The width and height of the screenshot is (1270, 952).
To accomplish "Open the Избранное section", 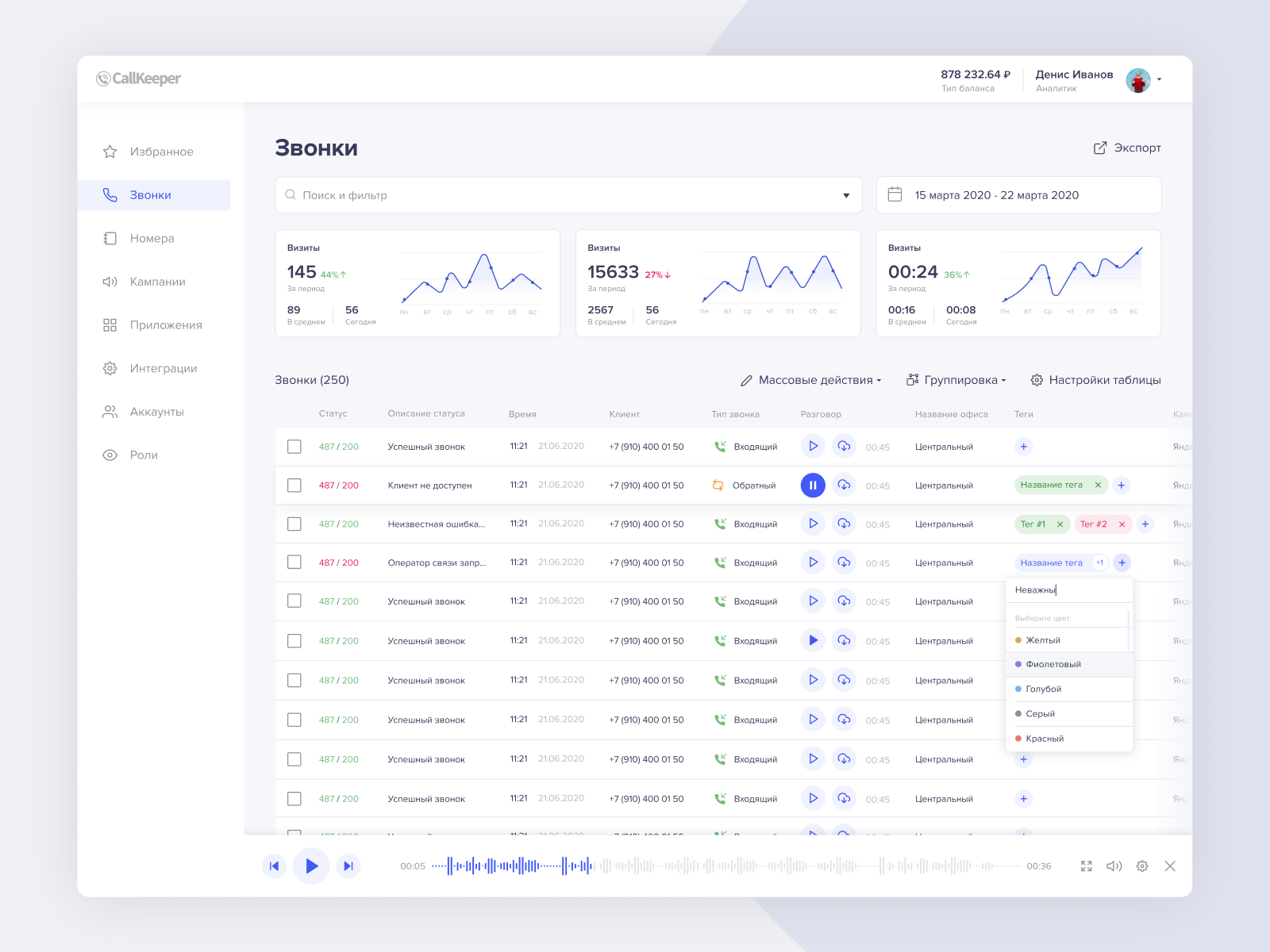I will (160, 152).
